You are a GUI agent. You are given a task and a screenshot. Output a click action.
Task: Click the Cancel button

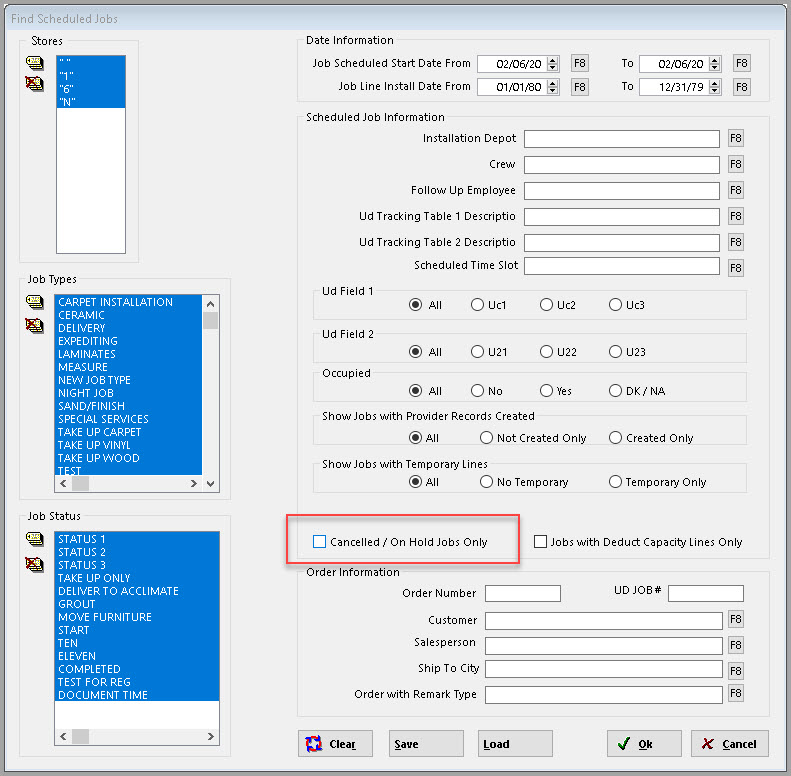click(x=729, y=744)
